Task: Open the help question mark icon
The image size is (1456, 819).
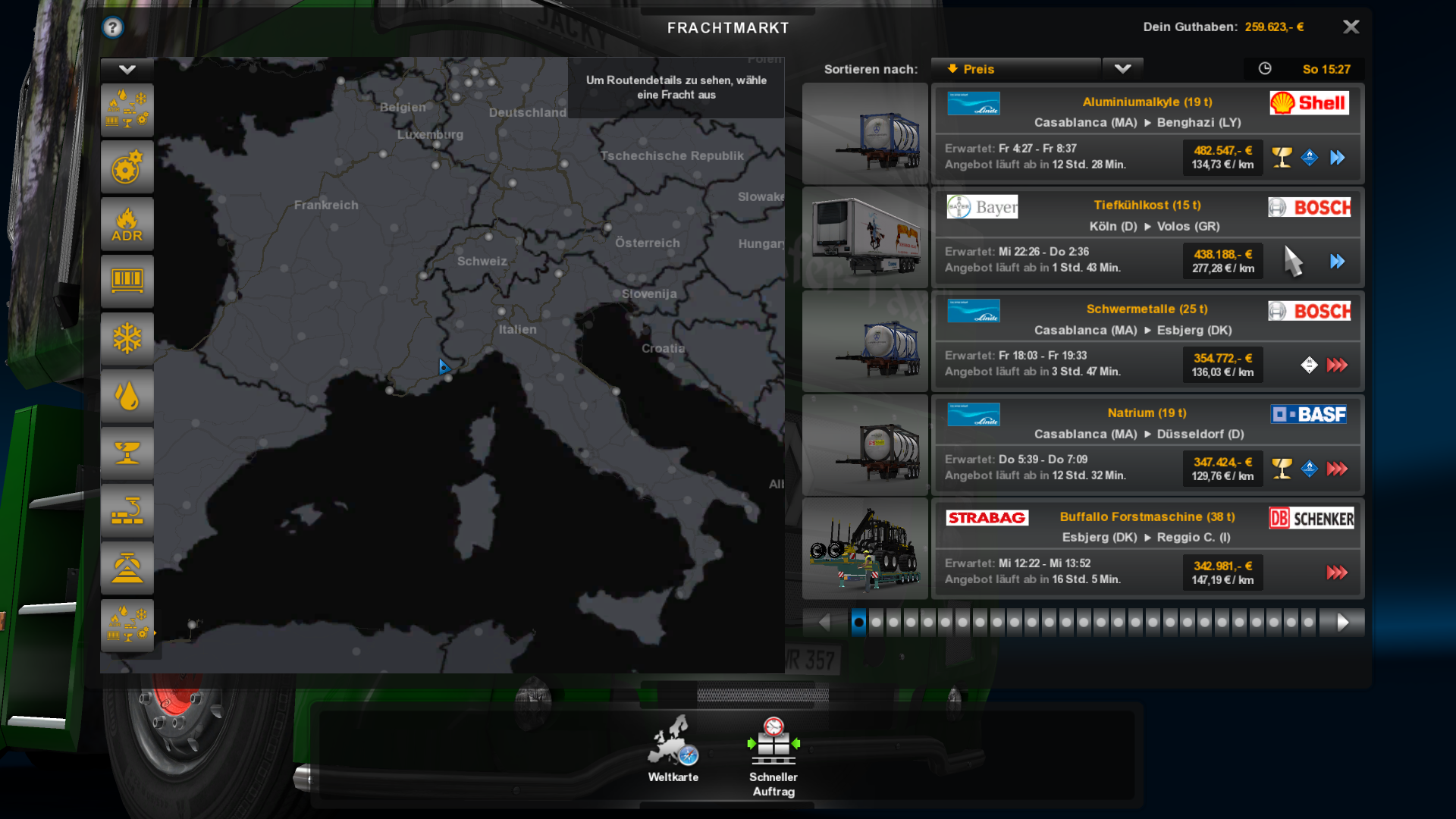Action: pos(113,28)
